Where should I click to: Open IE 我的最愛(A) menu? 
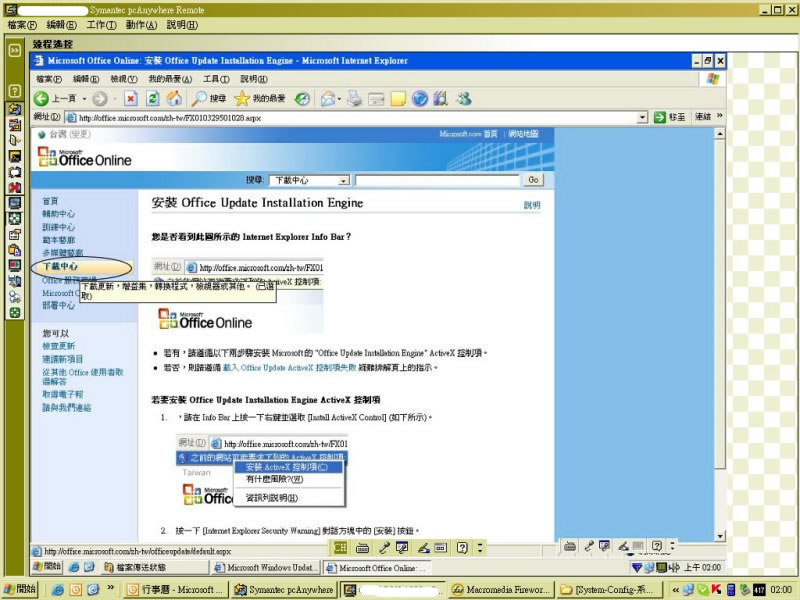(x=170, y=79)
